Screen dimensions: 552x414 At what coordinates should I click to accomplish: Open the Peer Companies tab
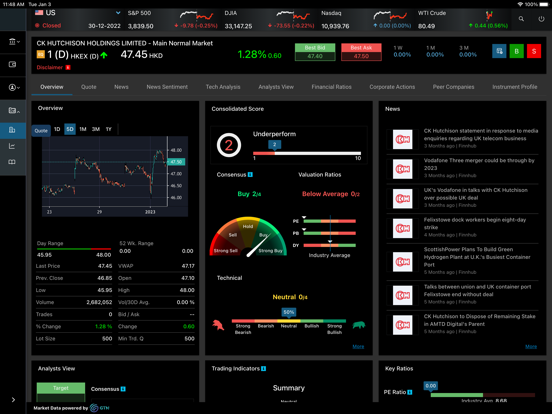(x=453, y=87)
